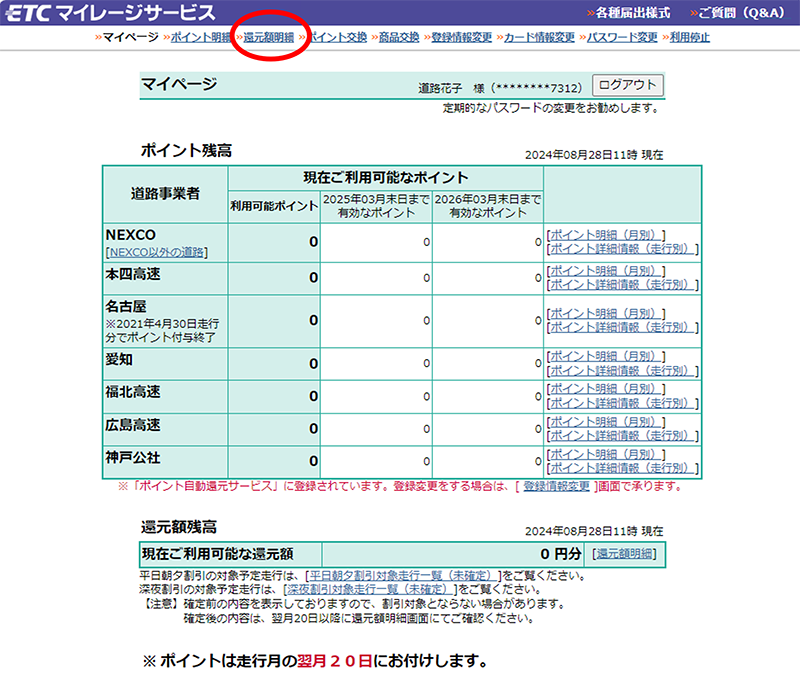This screenshot has height=687, width=800.
Task: Open 利用停止 navigation link
Action: click(689, 37)
